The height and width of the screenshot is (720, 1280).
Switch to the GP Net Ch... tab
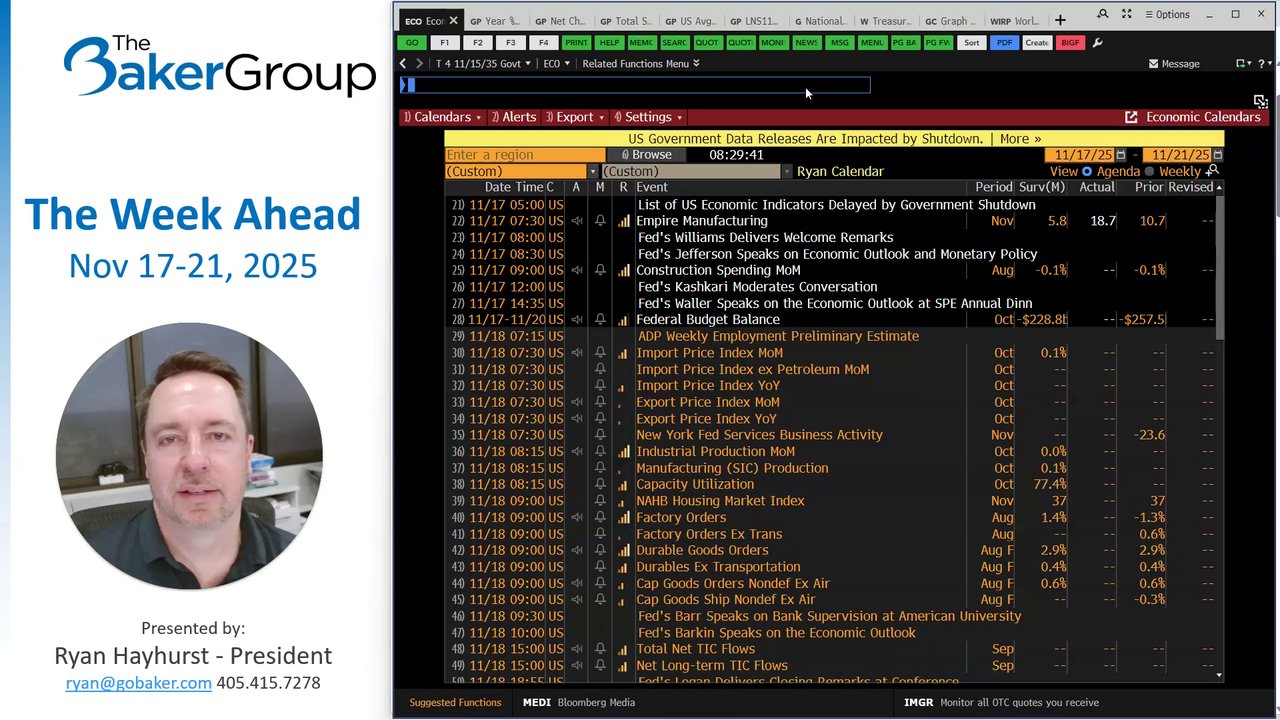click(x=560, y=21)
